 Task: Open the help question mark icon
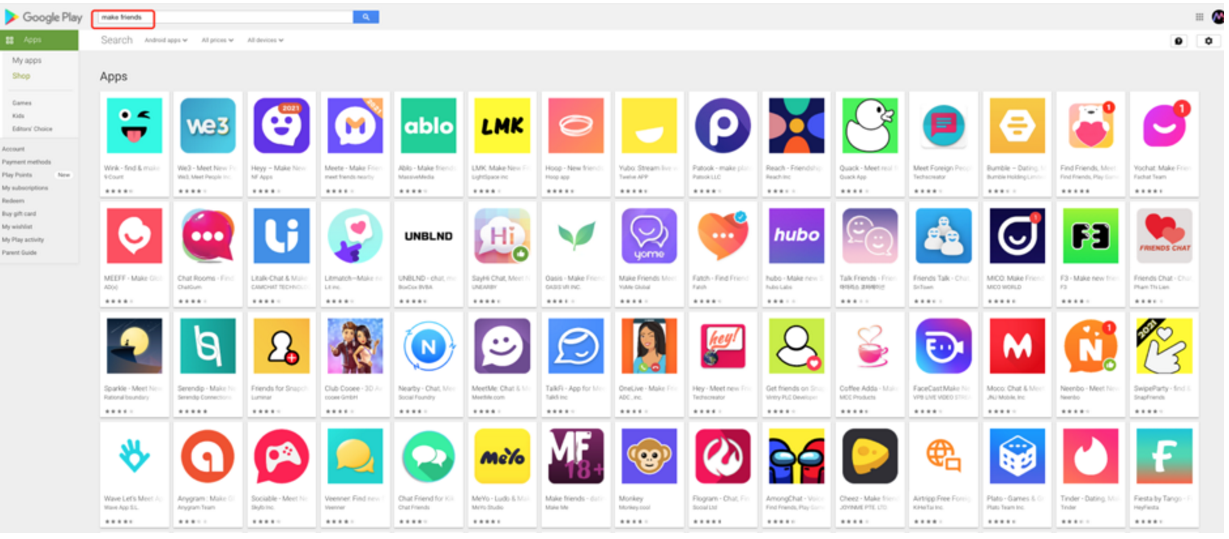pos(1179,41)
